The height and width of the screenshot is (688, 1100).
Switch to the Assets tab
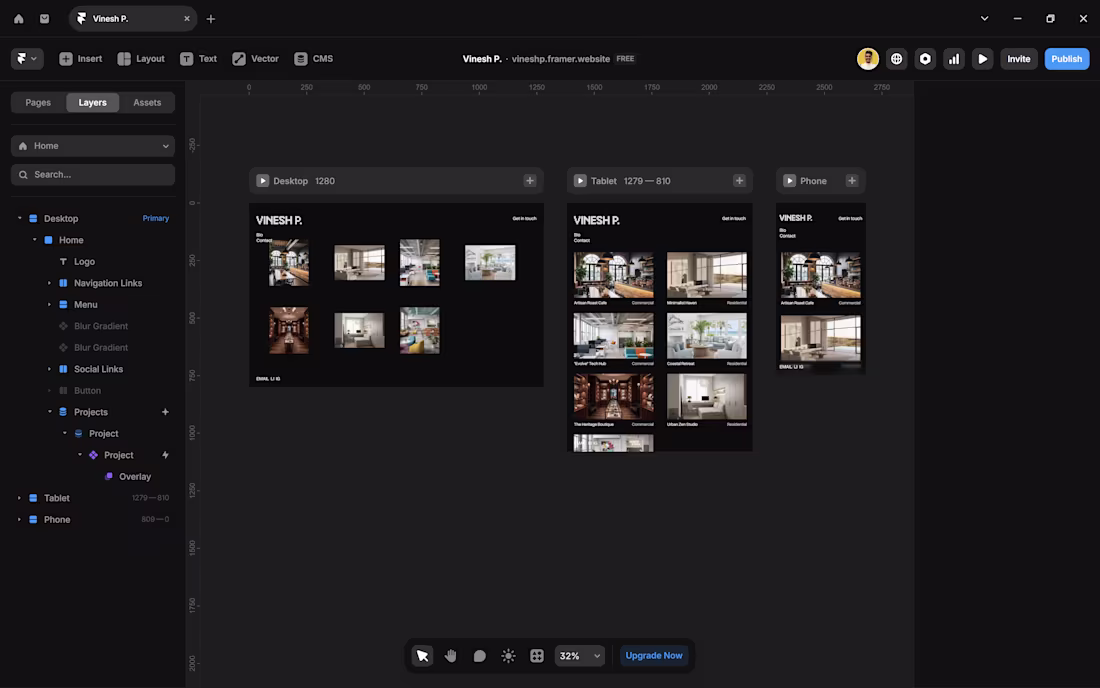coord(148,102)
